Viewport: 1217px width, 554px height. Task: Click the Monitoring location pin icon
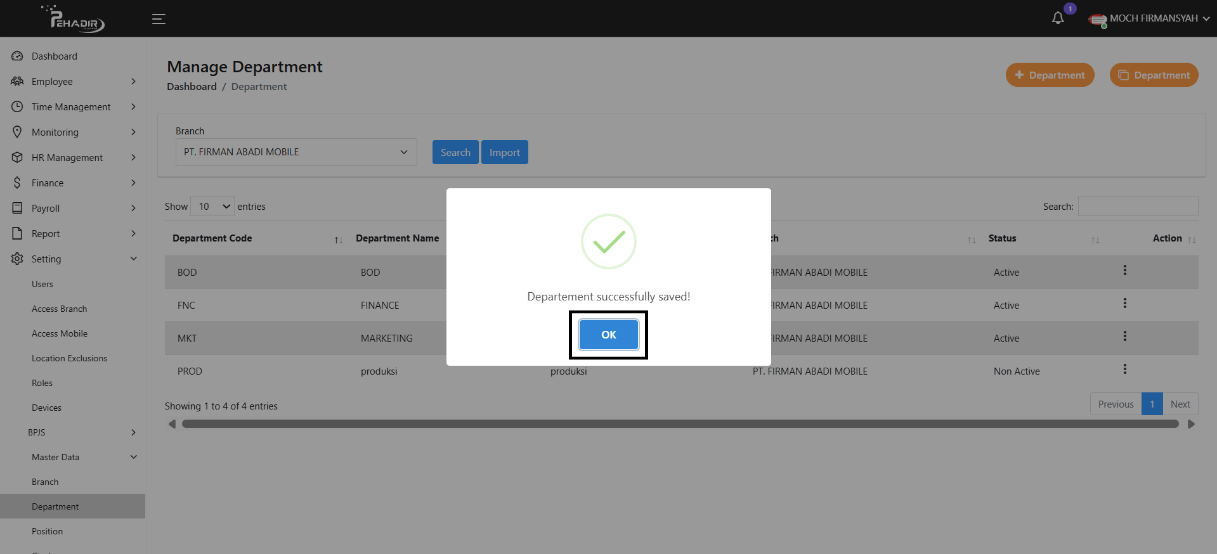click(17, 132)
